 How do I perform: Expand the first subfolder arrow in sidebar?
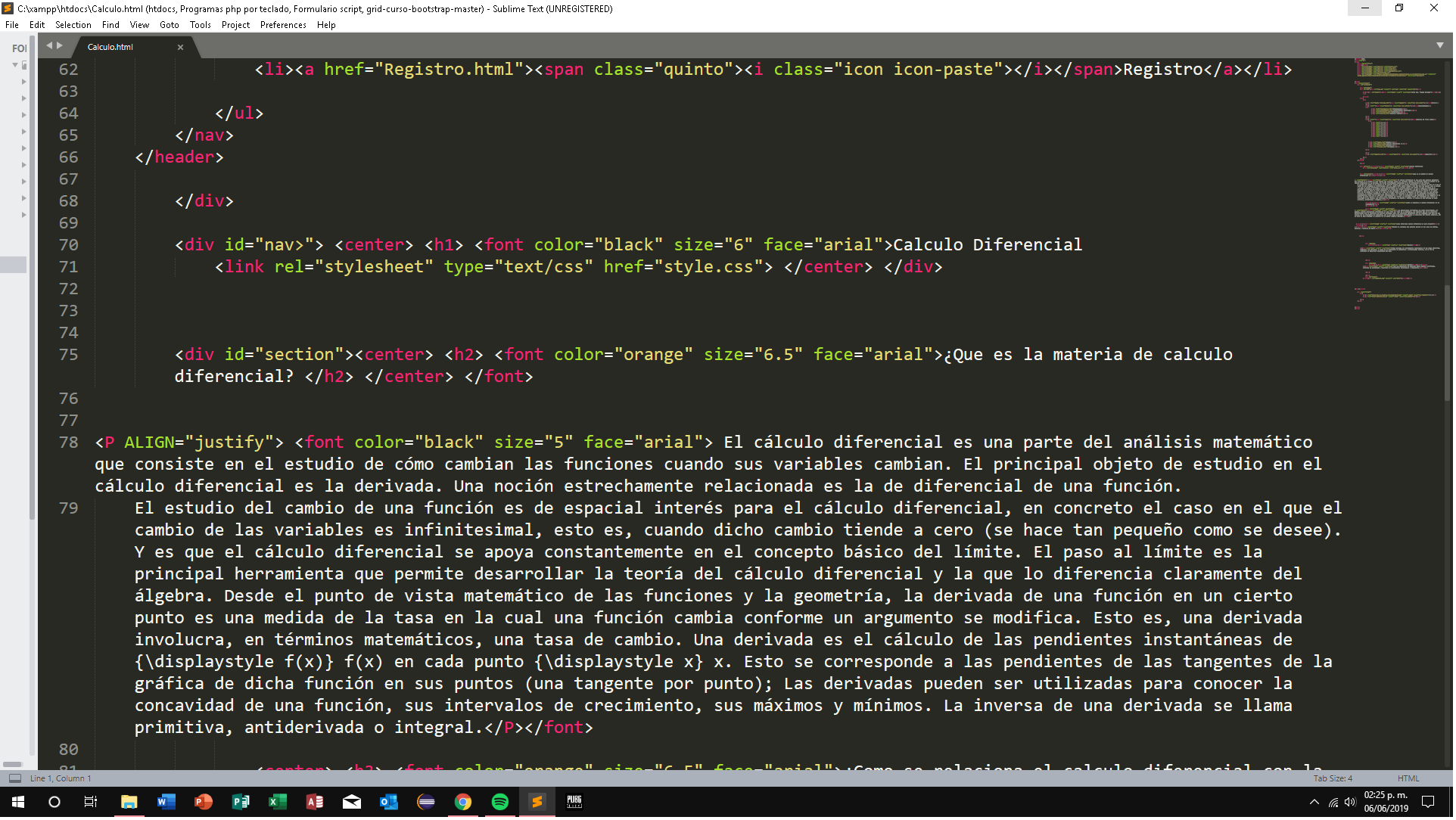coord(24,82)
